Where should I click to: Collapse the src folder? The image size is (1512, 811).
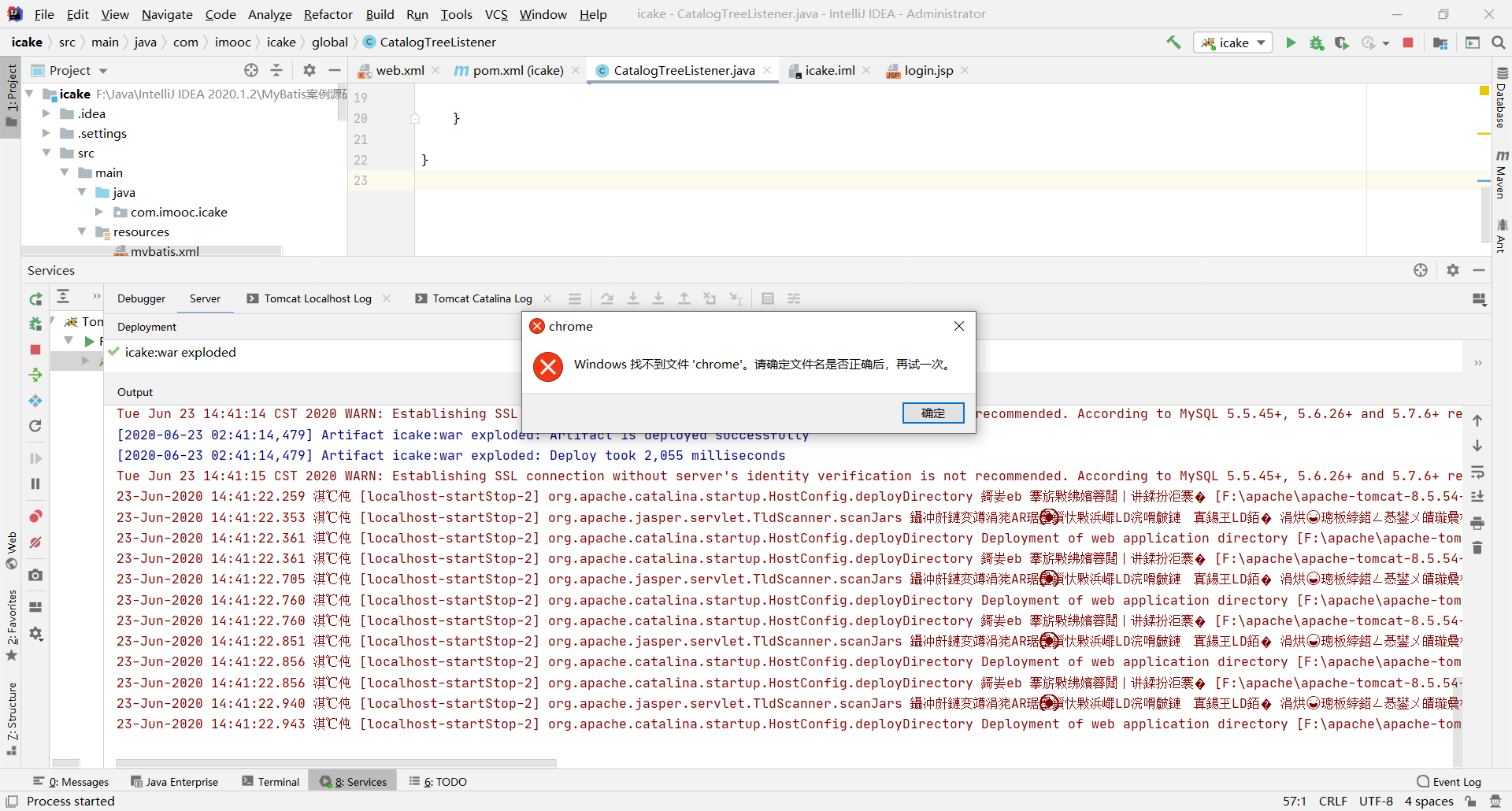coord(46,153)
